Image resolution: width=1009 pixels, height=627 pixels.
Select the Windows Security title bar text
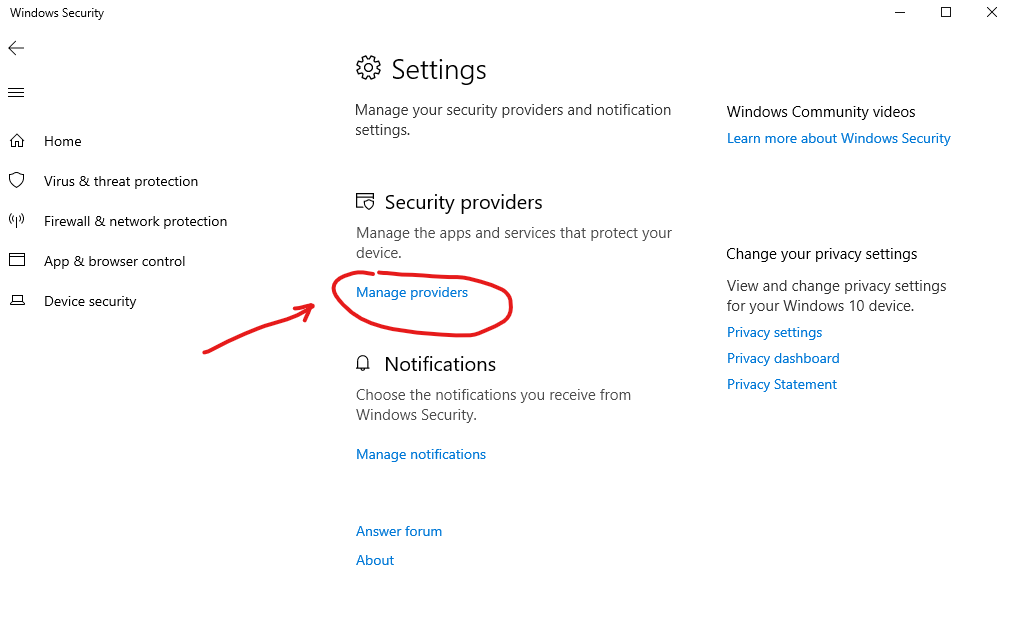56,12
